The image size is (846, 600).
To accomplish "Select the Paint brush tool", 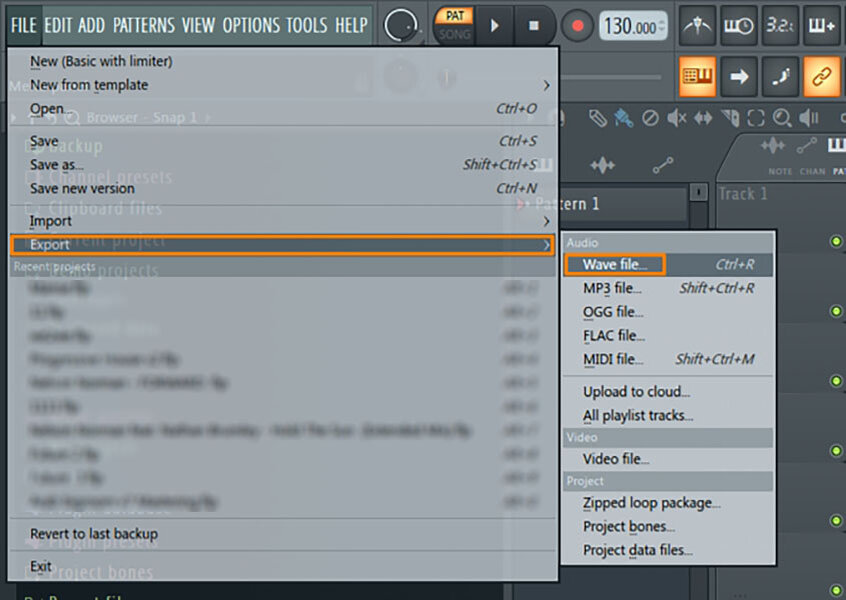I will (623, 118).
